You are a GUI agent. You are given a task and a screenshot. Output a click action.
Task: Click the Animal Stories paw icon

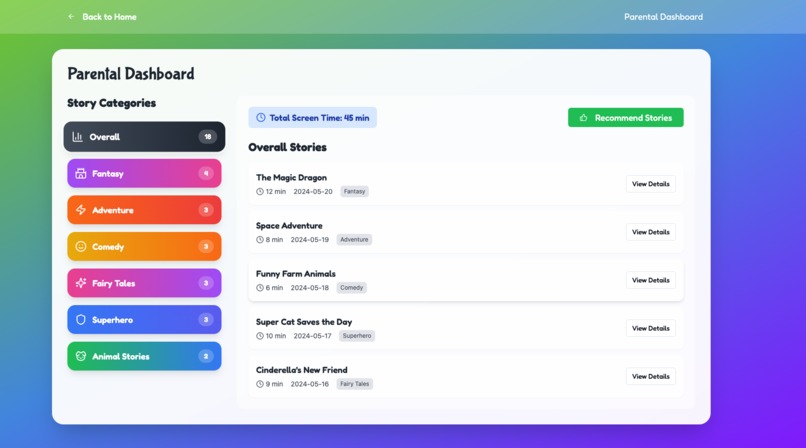click(81, 356)
